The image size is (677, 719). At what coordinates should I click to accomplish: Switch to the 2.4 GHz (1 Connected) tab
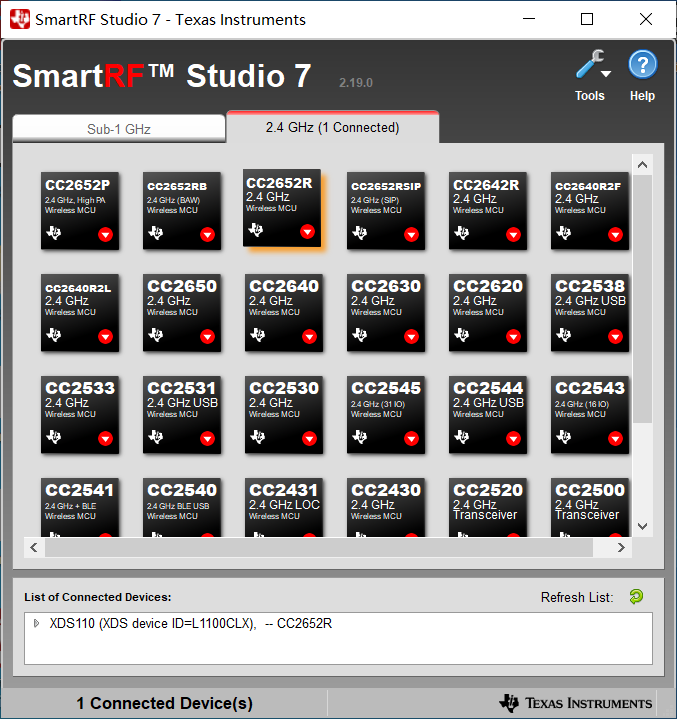tap(333, 127)
